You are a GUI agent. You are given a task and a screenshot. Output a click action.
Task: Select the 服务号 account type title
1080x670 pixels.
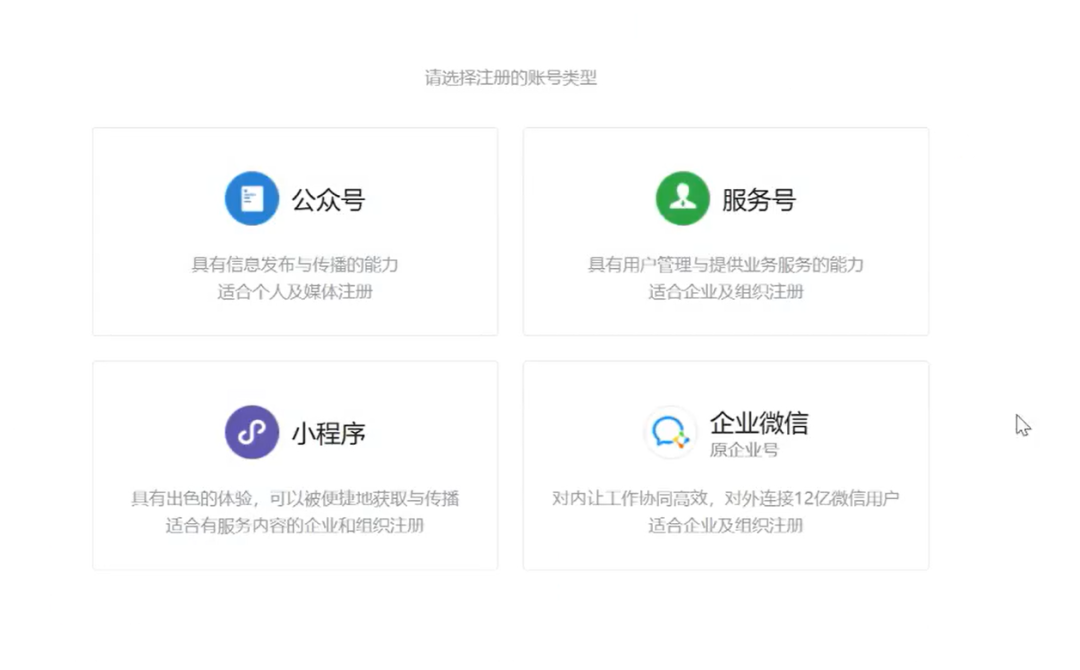pos(759,200)
